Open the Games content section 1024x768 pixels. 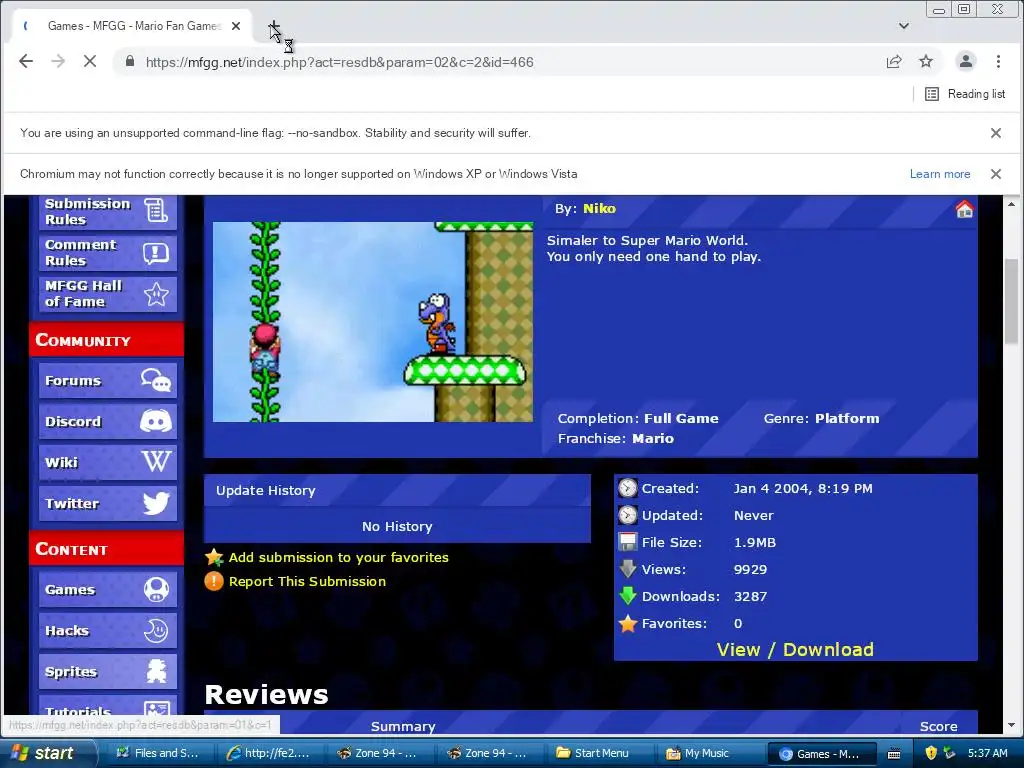(108, 590)
